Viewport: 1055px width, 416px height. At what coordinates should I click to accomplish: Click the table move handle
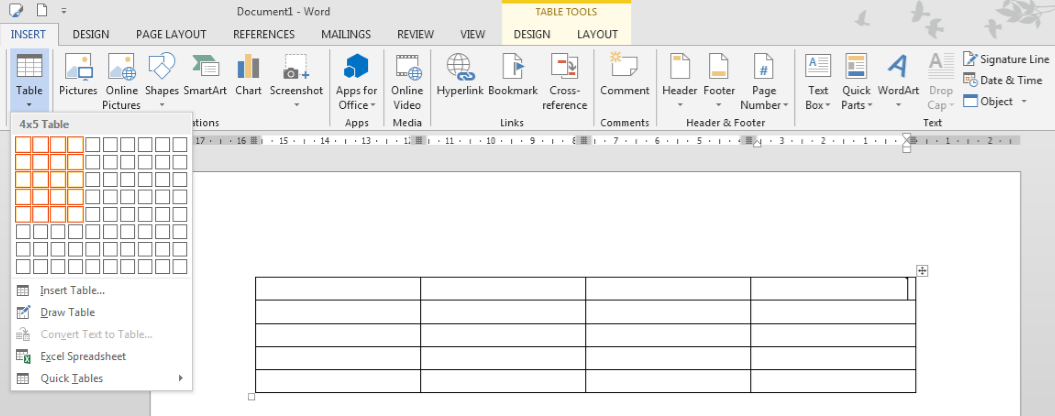[922, 270]
